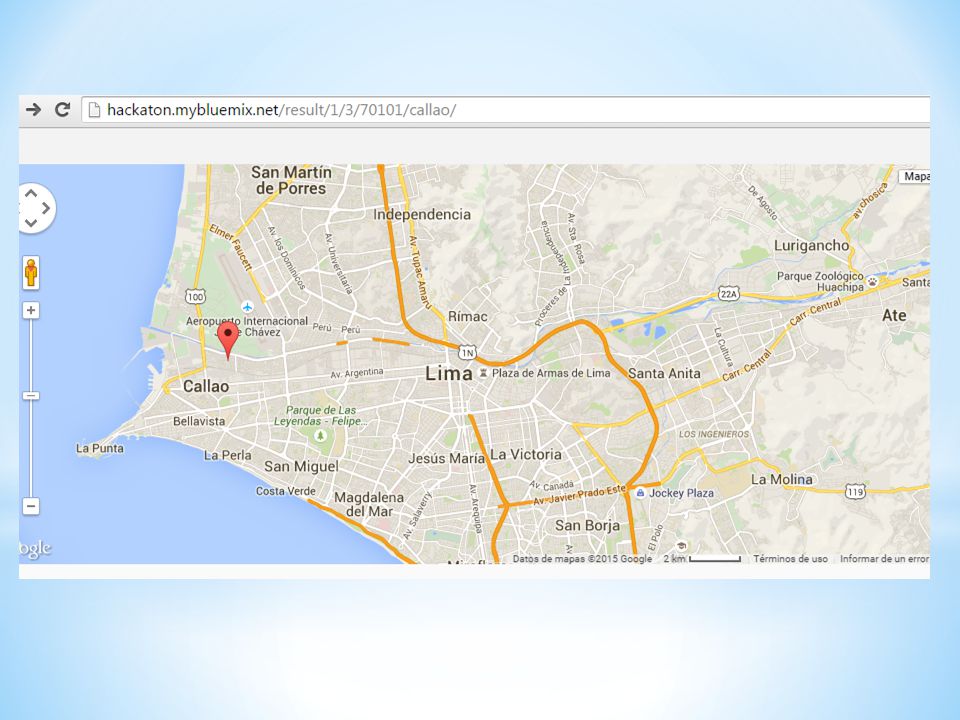This screenshot has height=720, width=960.
Task: Click the Ate district label
Action: [x=894, y=315]
